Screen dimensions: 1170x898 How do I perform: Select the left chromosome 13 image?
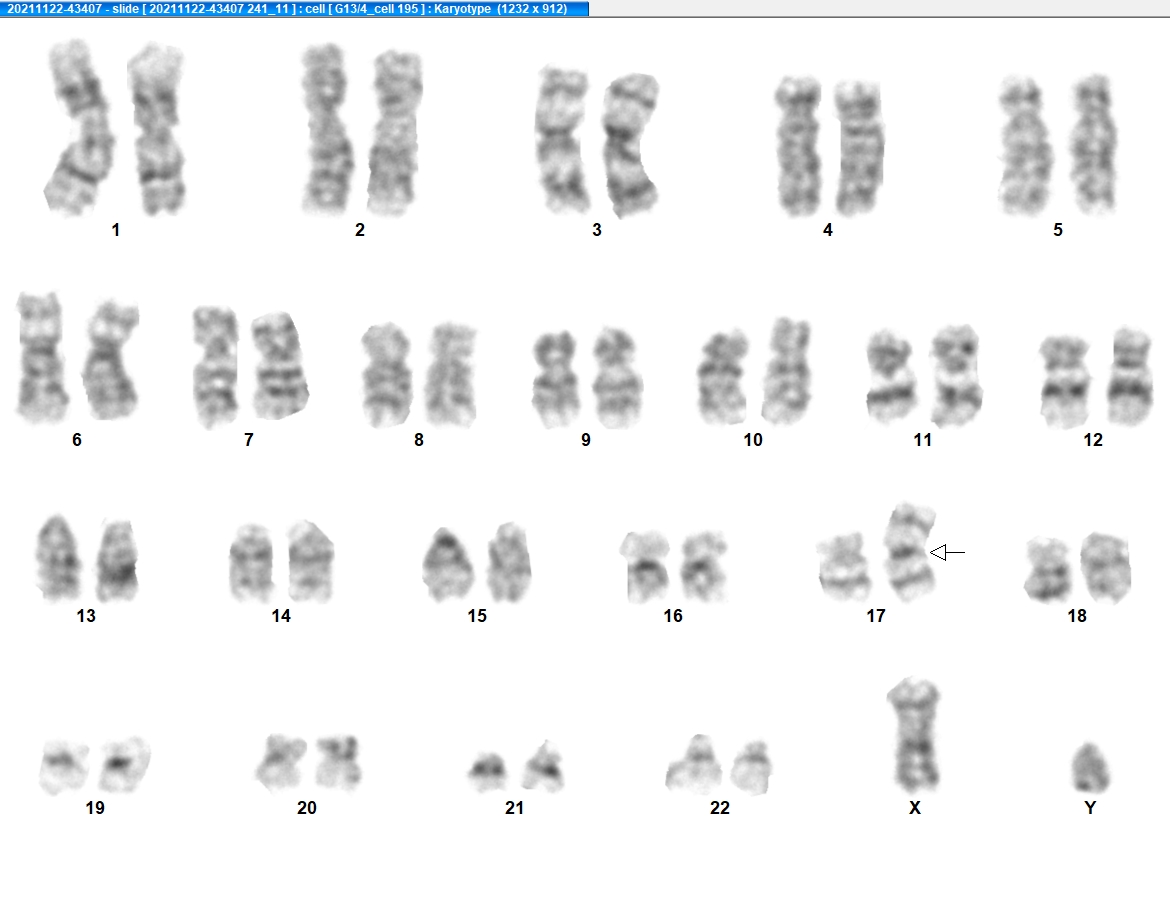coord(59,557)
